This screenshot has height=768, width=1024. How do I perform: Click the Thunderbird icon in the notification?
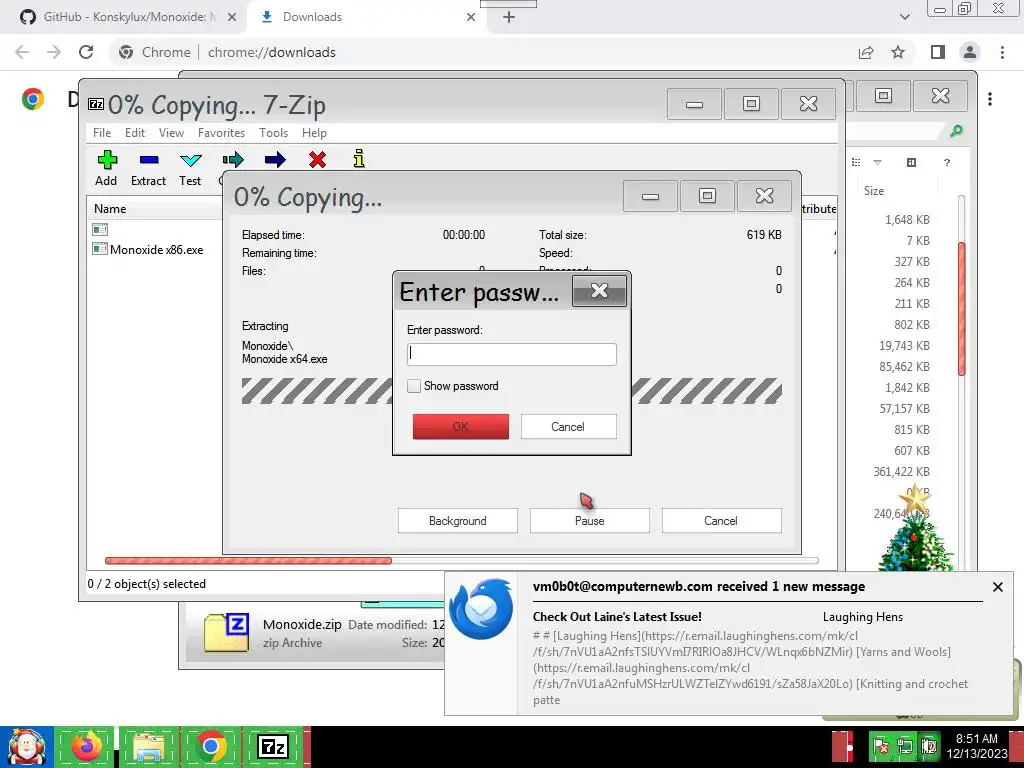482,609
